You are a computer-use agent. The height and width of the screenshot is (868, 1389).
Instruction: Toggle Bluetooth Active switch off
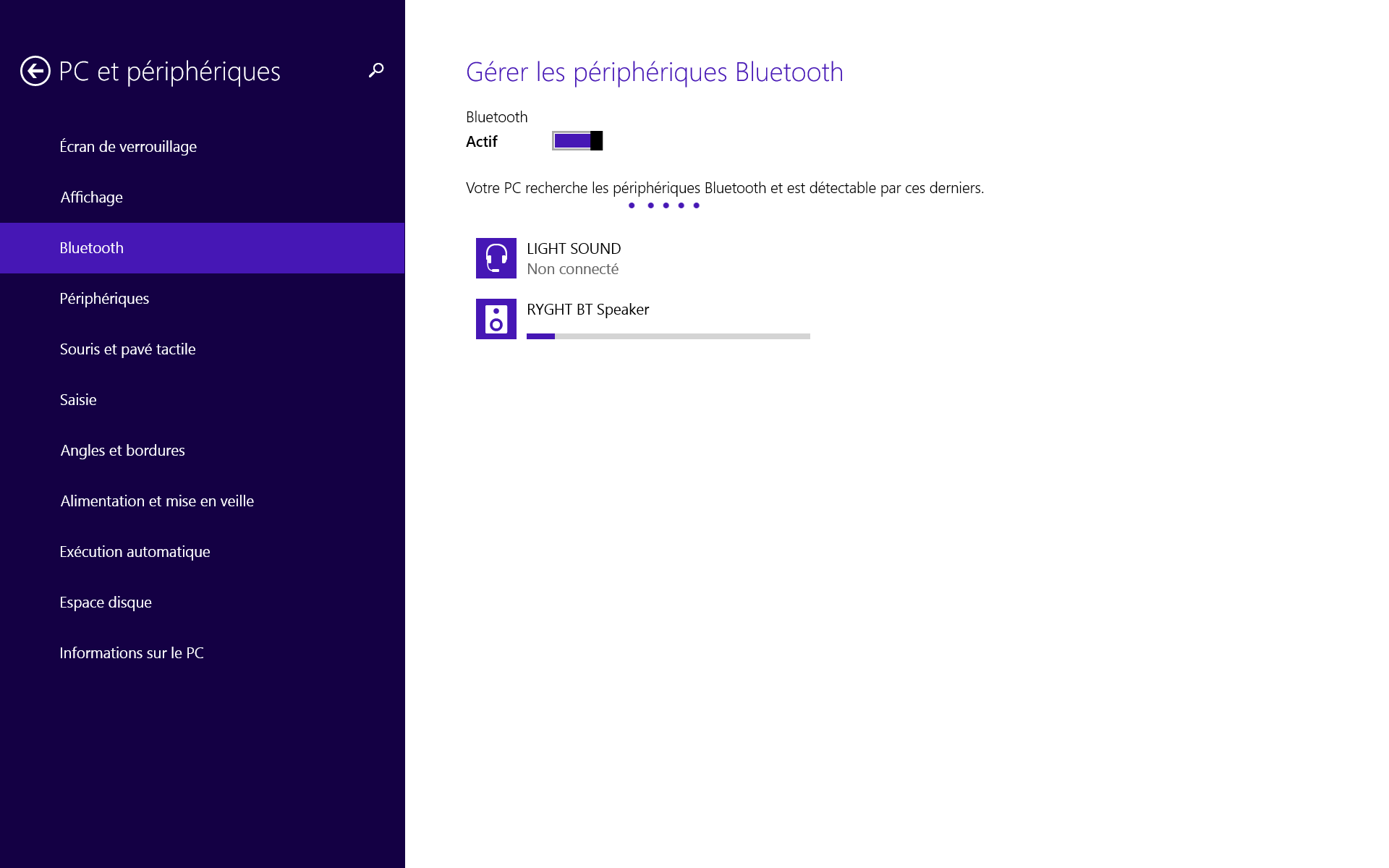[577, 141]
